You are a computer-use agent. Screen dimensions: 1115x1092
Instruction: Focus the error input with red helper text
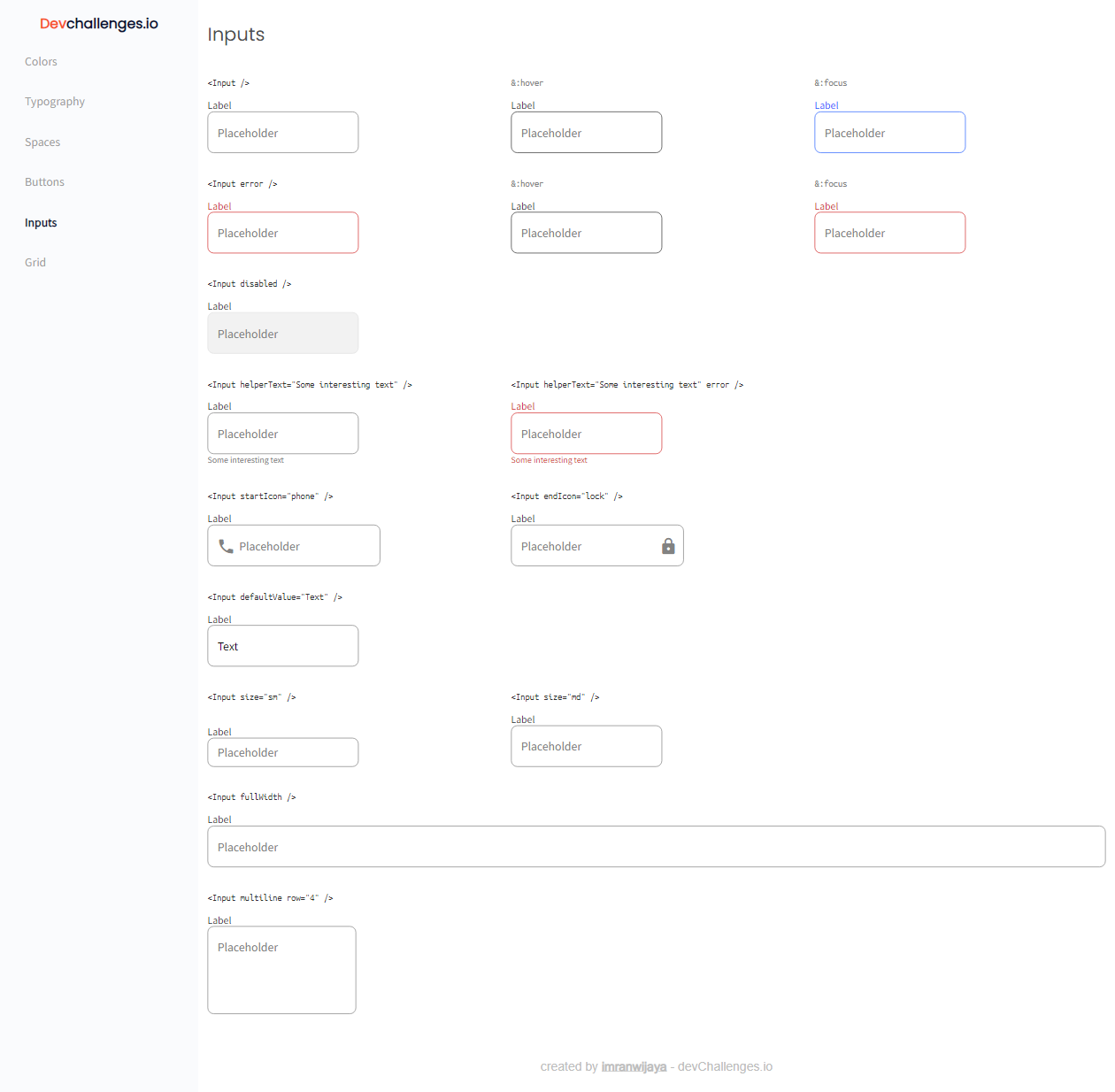coord(587,434)
